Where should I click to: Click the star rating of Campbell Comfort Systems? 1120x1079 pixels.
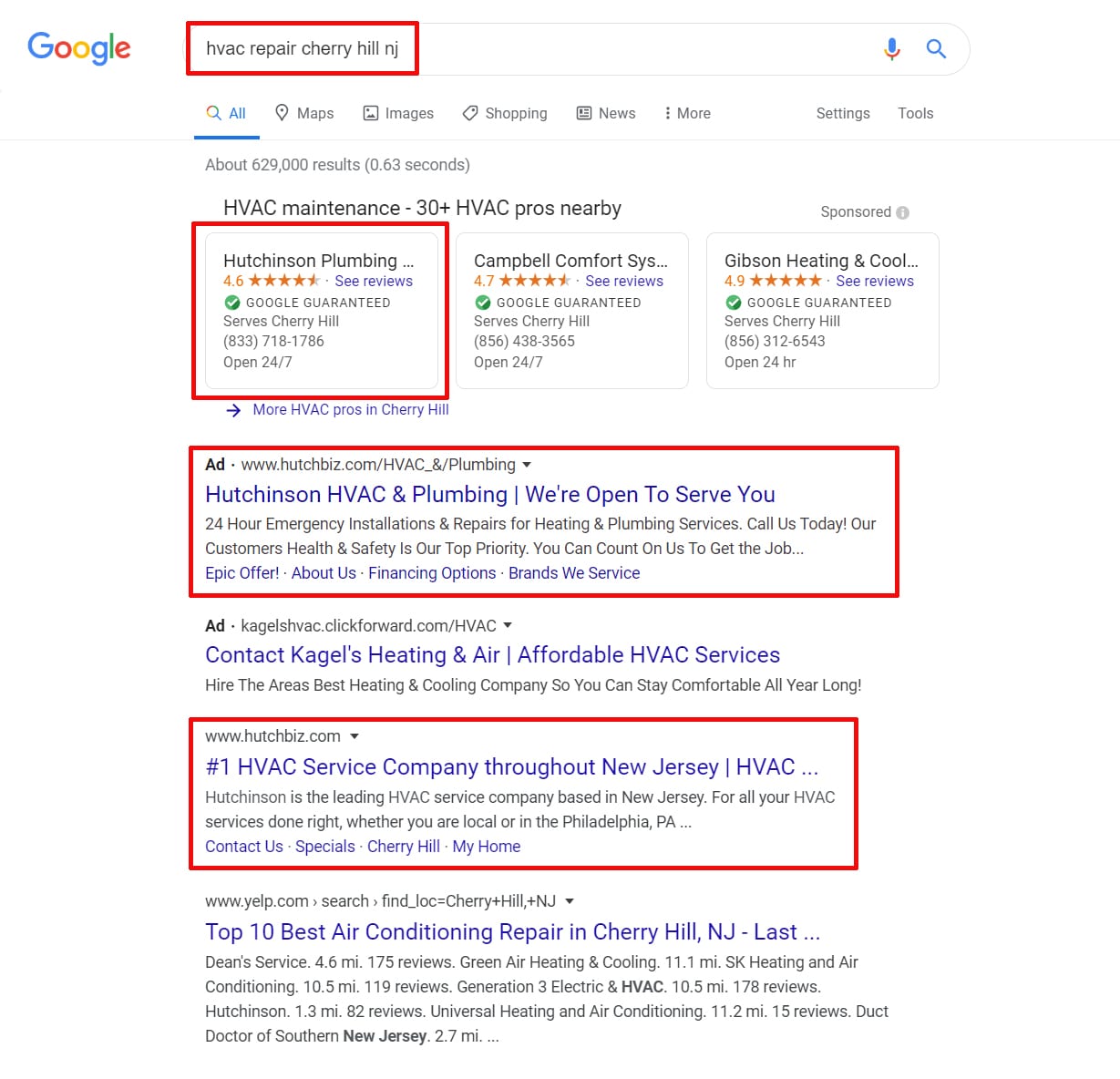pos(535,281)
